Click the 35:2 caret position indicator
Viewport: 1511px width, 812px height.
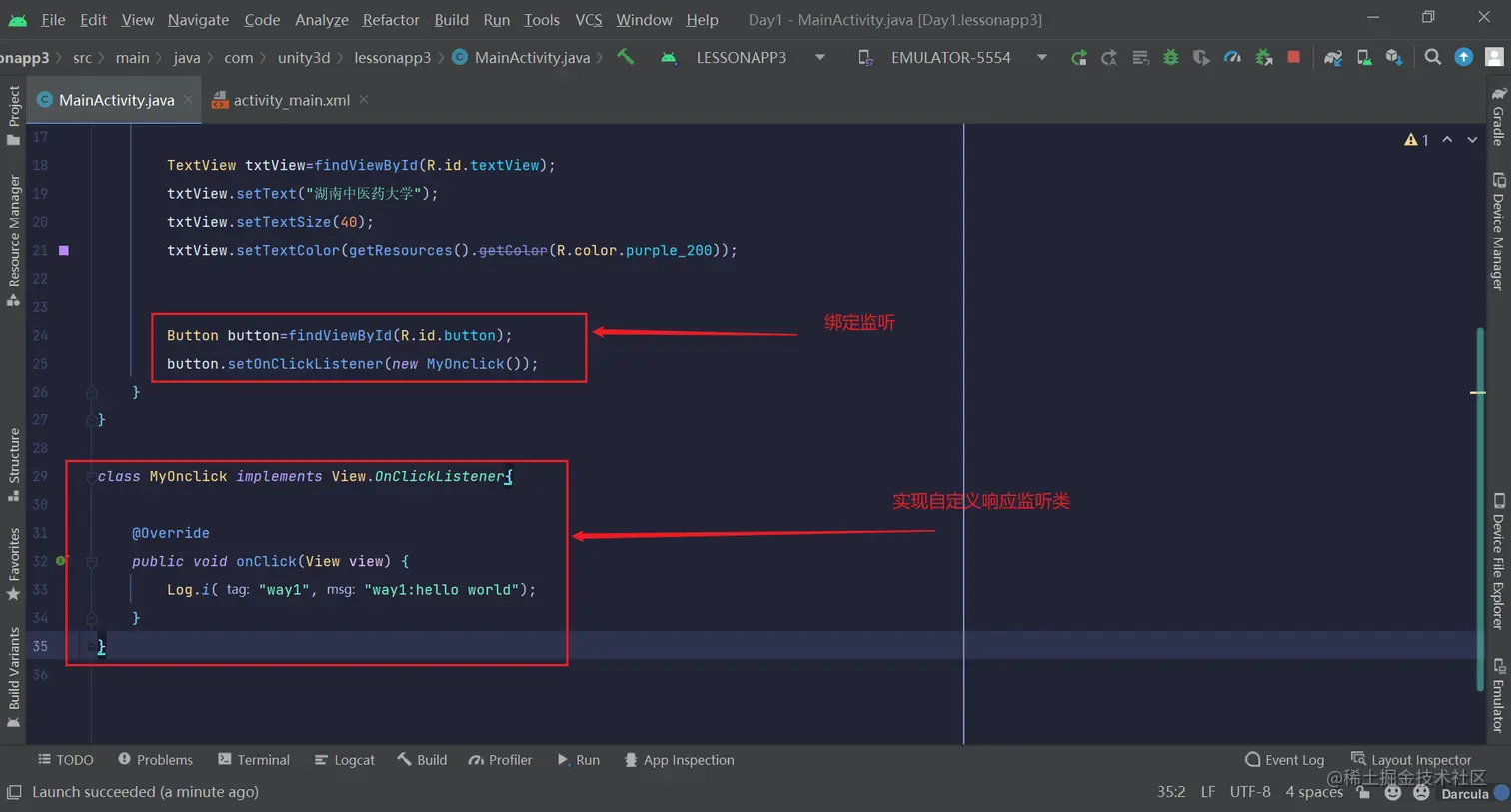point(1171,792)
